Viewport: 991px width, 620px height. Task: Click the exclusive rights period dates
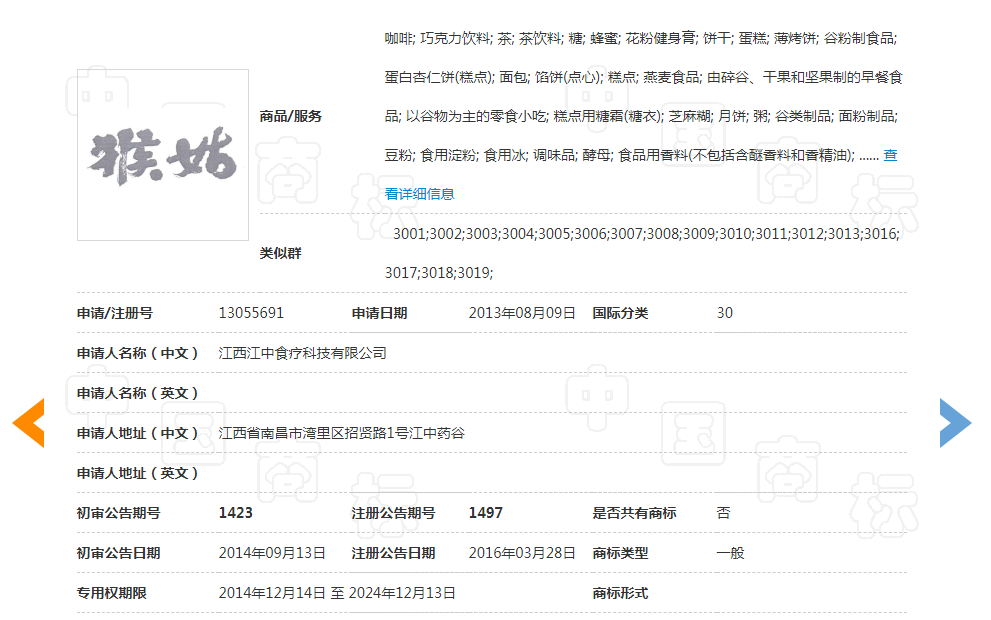click(337, 593)
